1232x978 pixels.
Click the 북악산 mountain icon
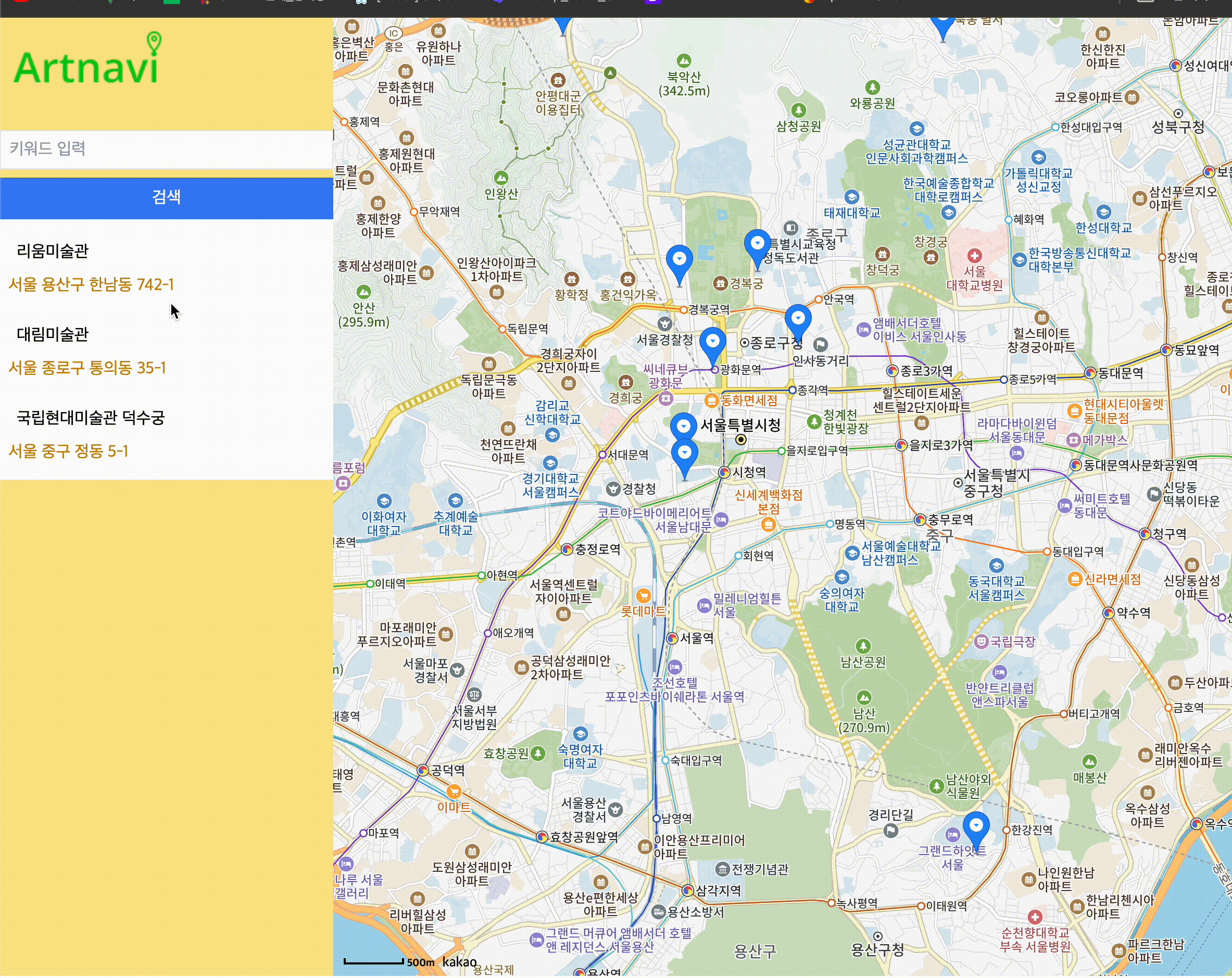pyautogui.click(x=683, y=60)
